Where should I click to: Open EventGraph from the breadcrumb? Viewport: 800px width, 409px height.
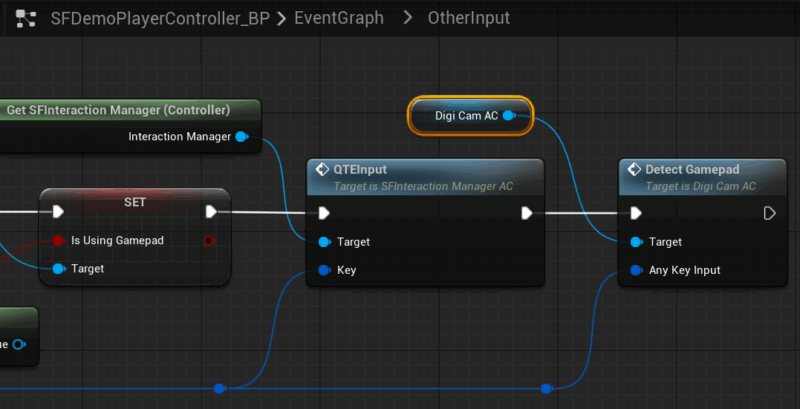tap(338, 18)
